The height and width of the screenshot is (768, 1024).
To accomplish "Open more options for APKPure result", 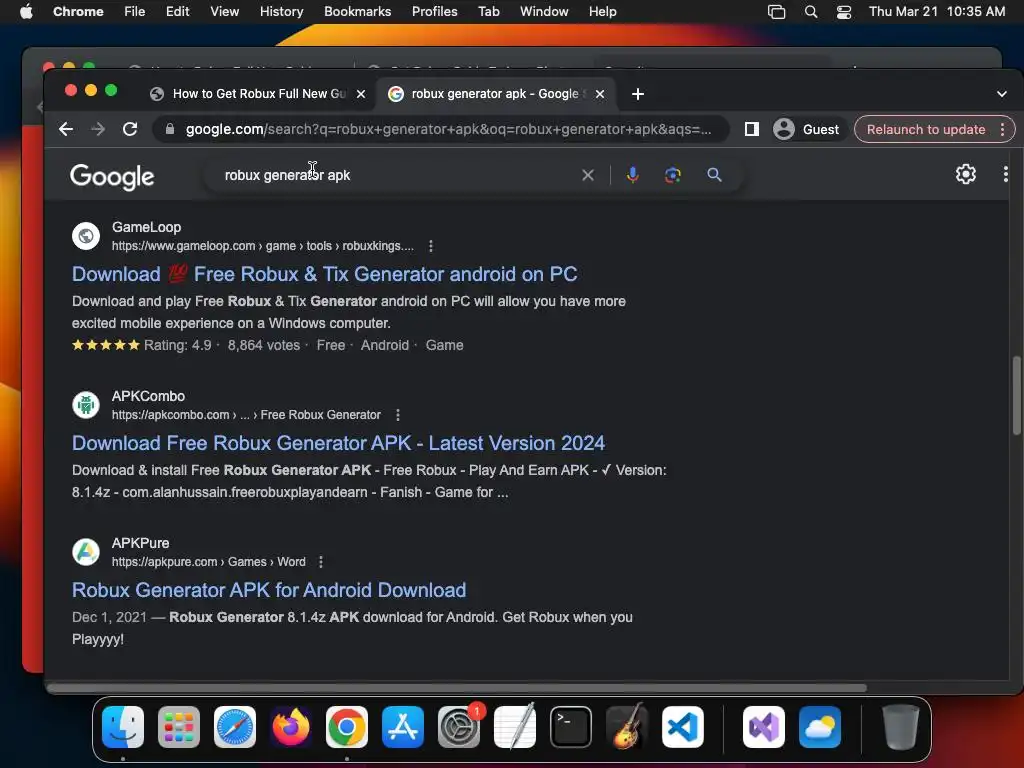I will click(321, 562).
